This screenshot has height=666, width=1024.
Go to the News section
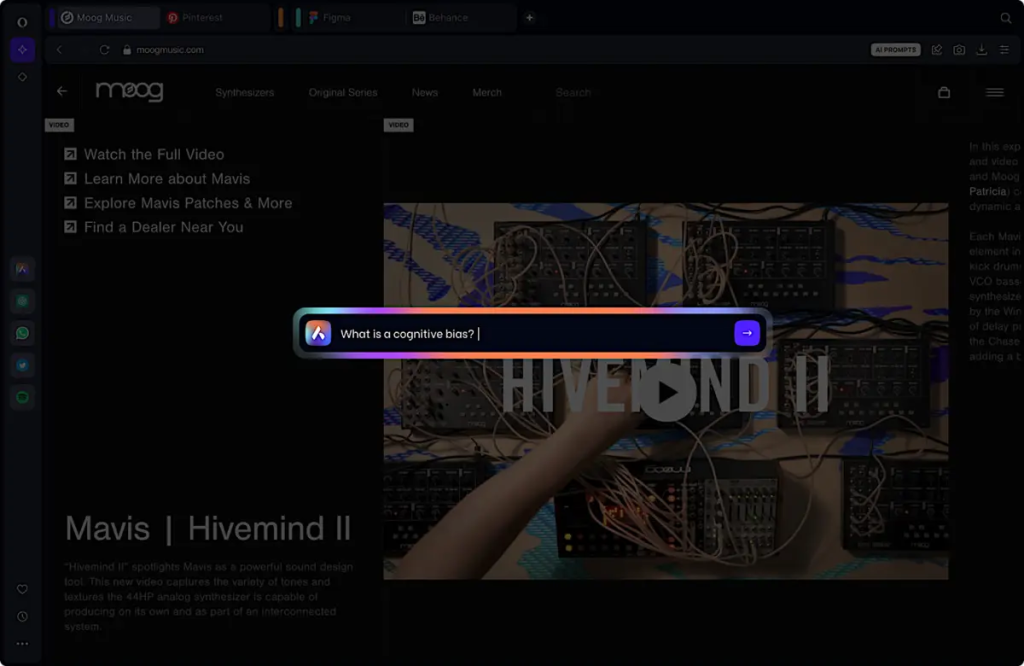pos(424,93)
